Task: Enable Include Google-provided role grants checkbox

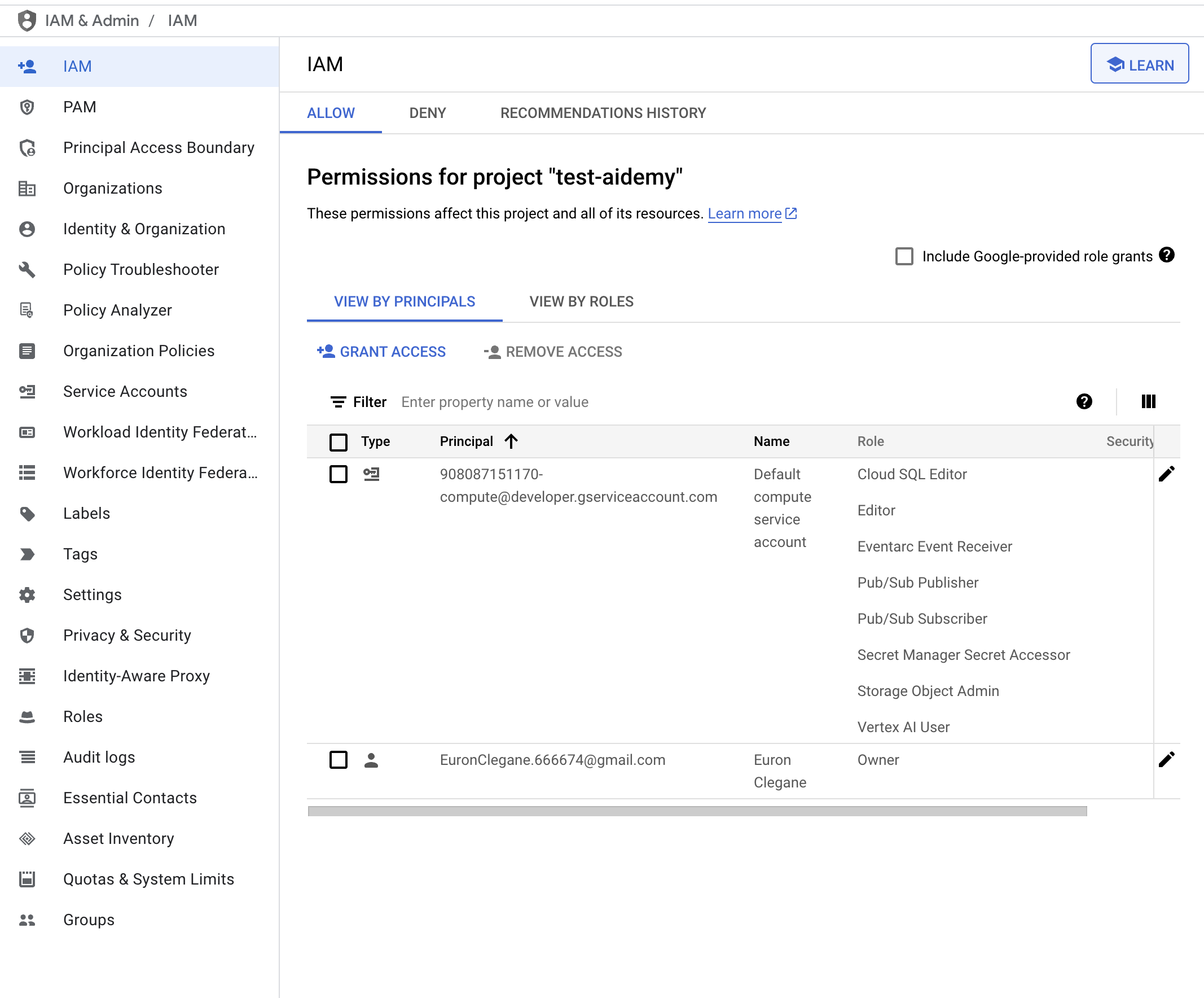Action: click(x=904, y=256)
